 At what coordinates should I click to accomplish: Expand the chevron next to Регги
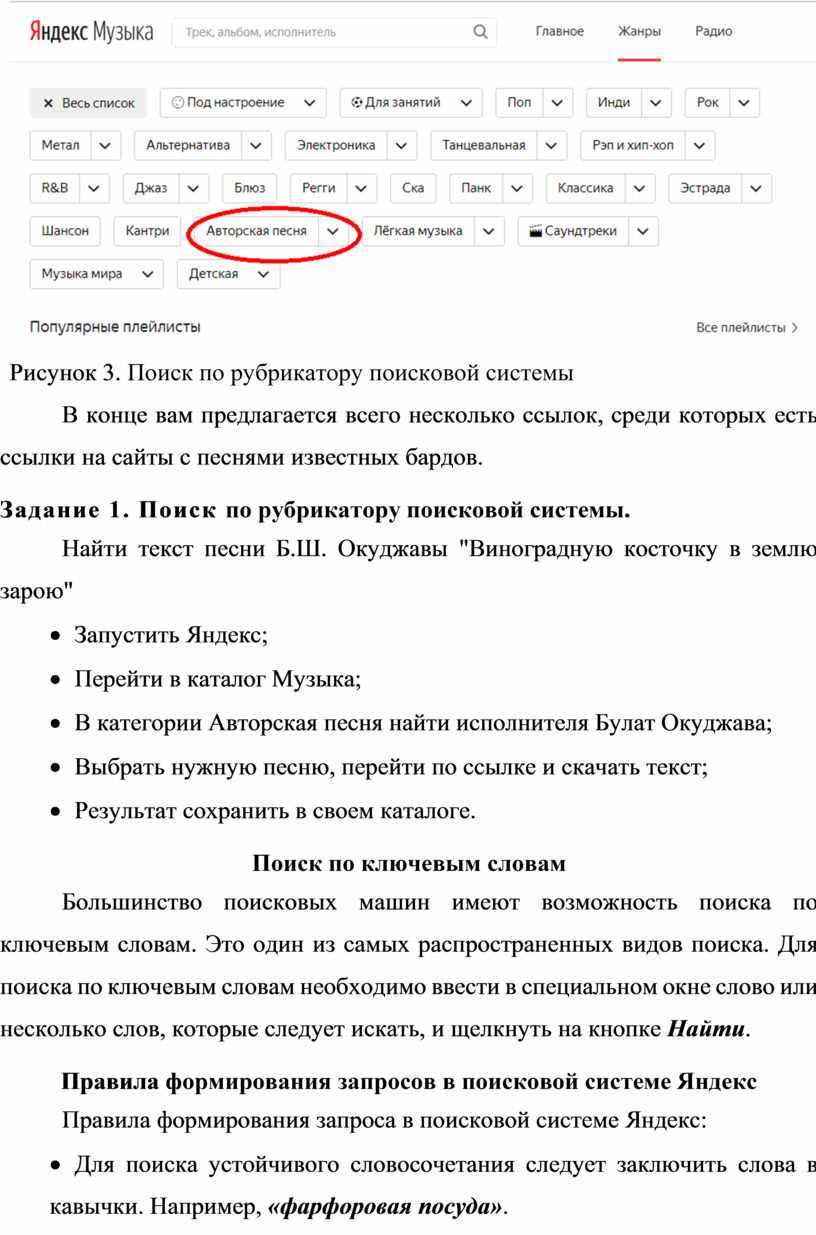click(362, 188)
